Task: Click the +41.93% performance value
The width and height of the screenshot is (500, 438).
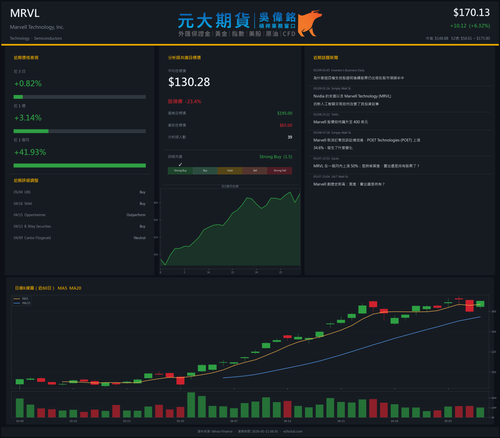Action: [30, 152]
